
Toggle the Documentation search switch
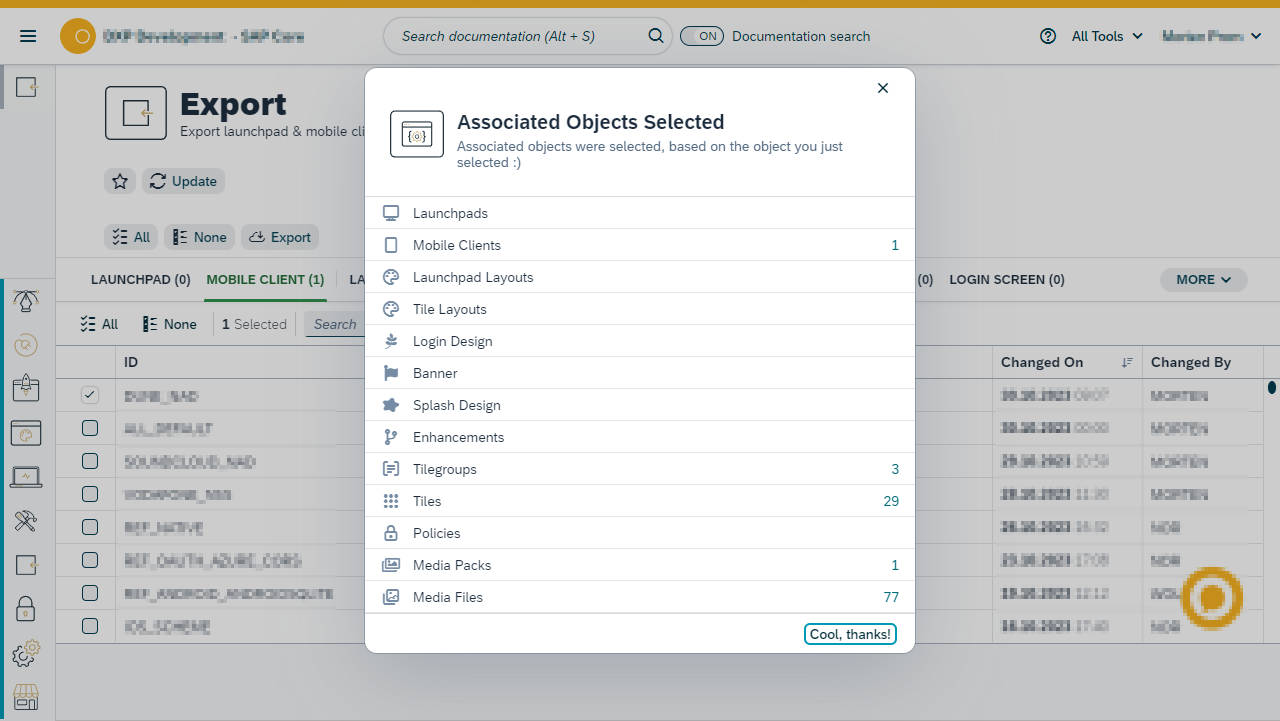click(x=702, y=36)
